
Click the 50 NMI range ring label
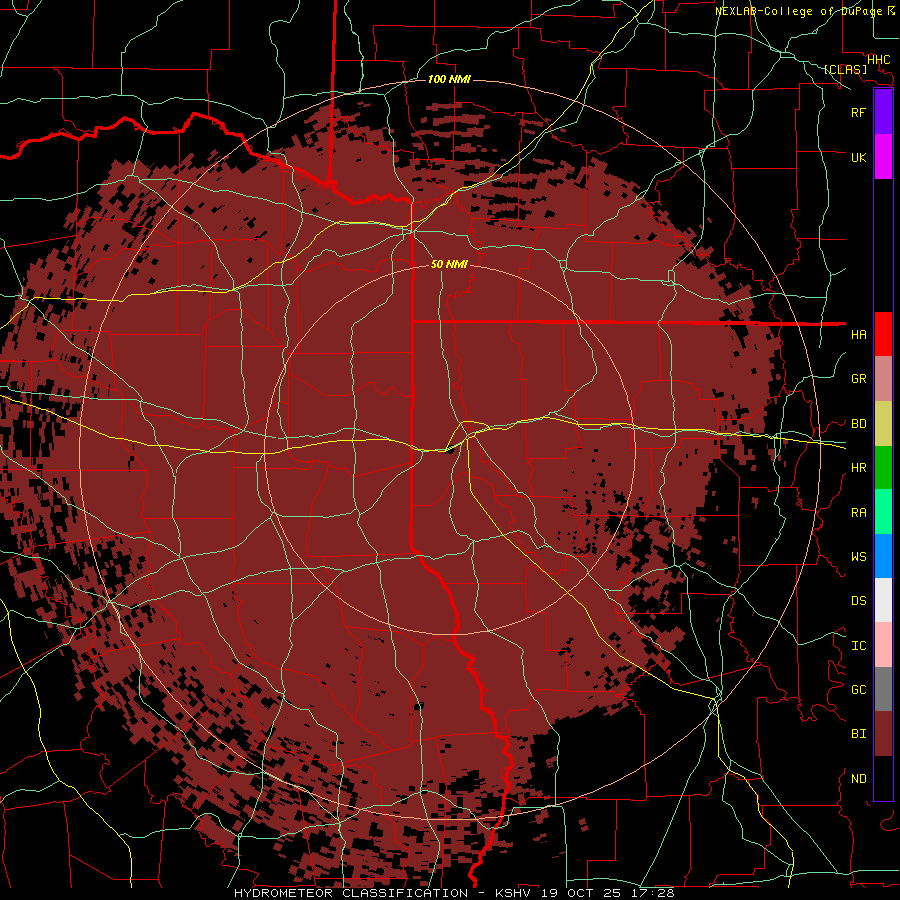pyautogui.click(x=449, y=264)
